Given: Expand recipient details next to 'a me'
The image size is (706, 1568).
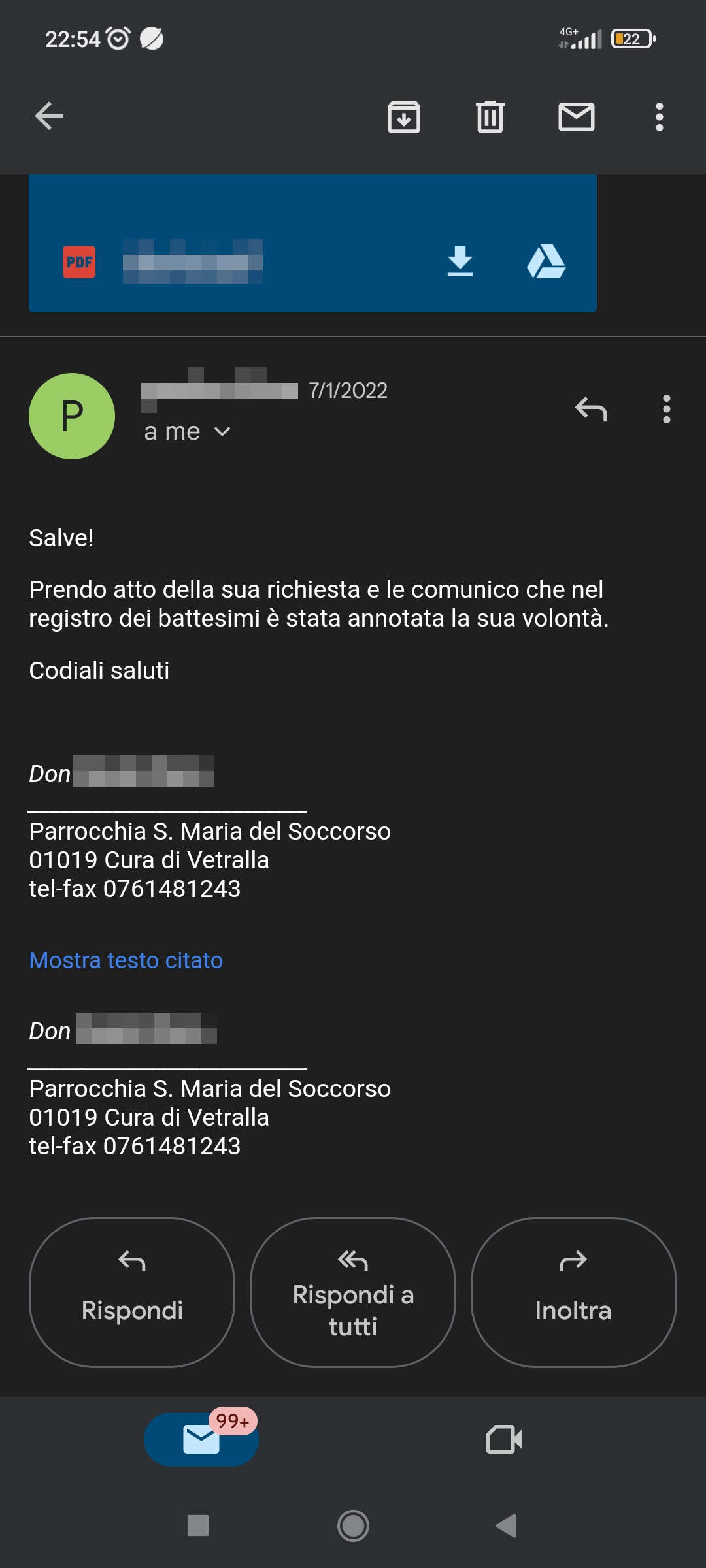Looking at the screenshot, I should pos(222,432).
